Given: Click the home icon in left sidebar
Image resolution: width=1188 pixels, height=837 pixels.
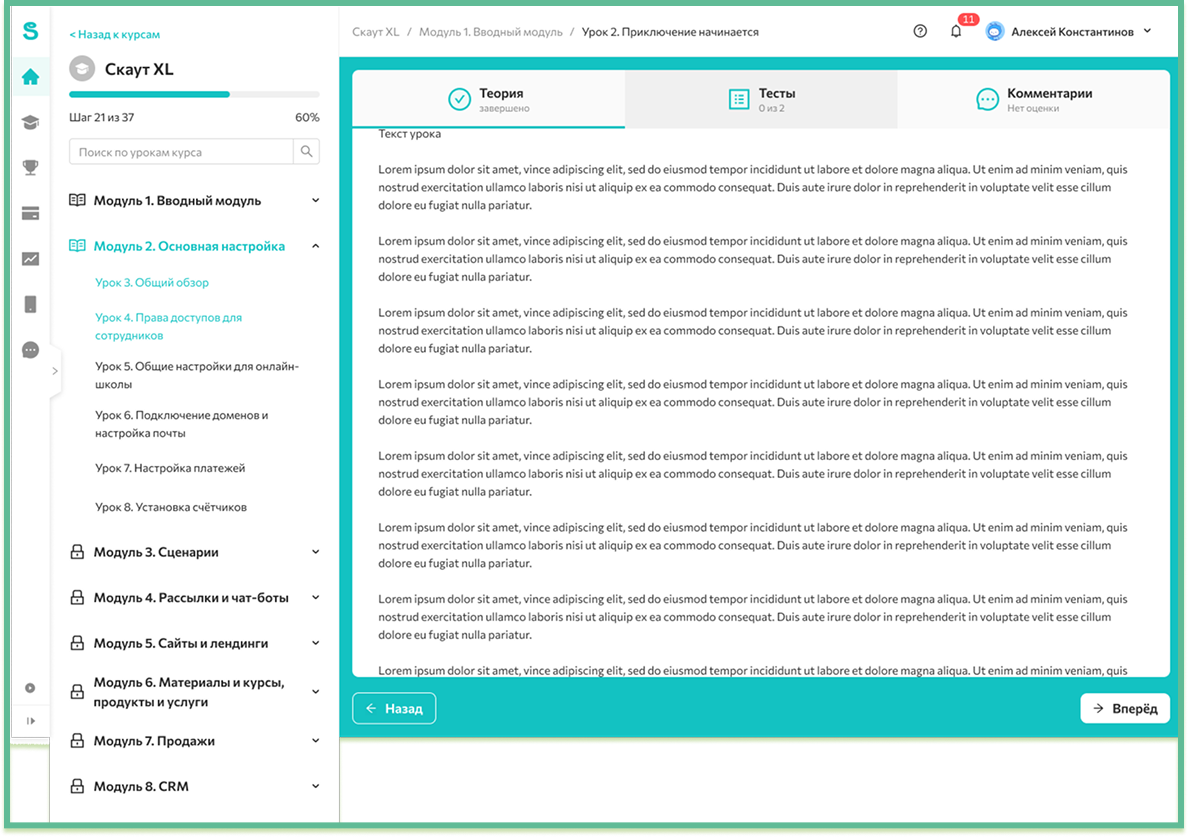Looking at the screenshot, I should coord(30,77).
